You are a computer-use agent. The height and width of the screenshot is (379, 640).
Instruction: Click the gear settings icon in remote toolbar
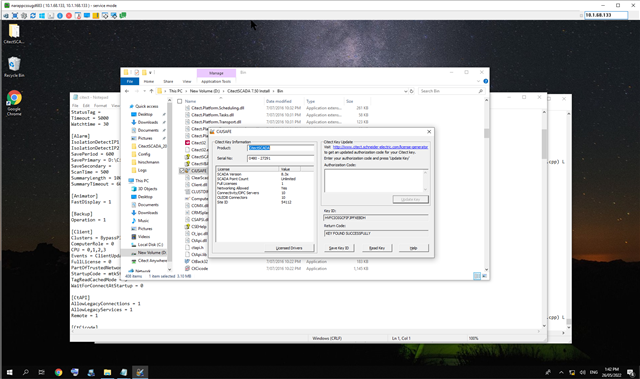[24, 16]
